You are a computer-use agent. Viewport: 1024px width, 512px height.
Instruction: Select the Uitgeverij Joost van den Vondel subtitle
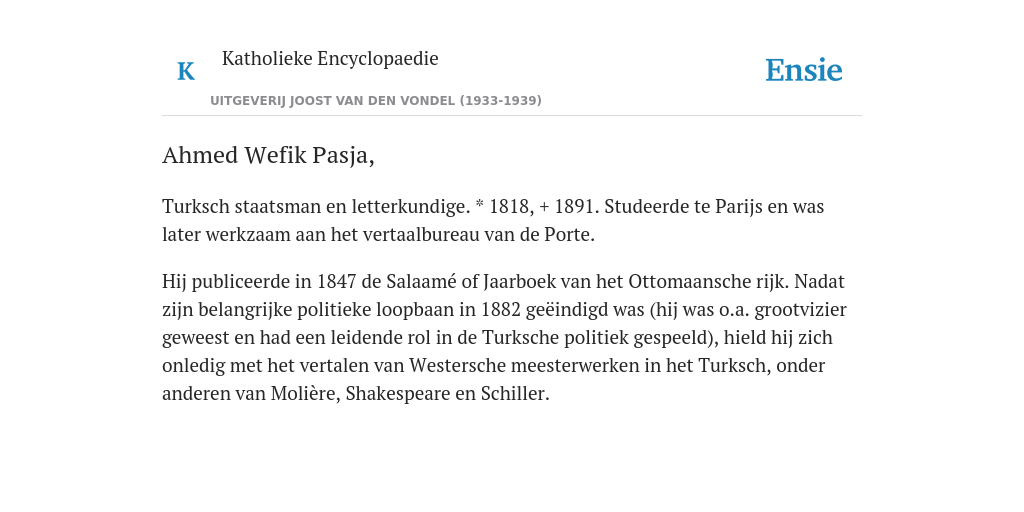click(x=376, y=101)
